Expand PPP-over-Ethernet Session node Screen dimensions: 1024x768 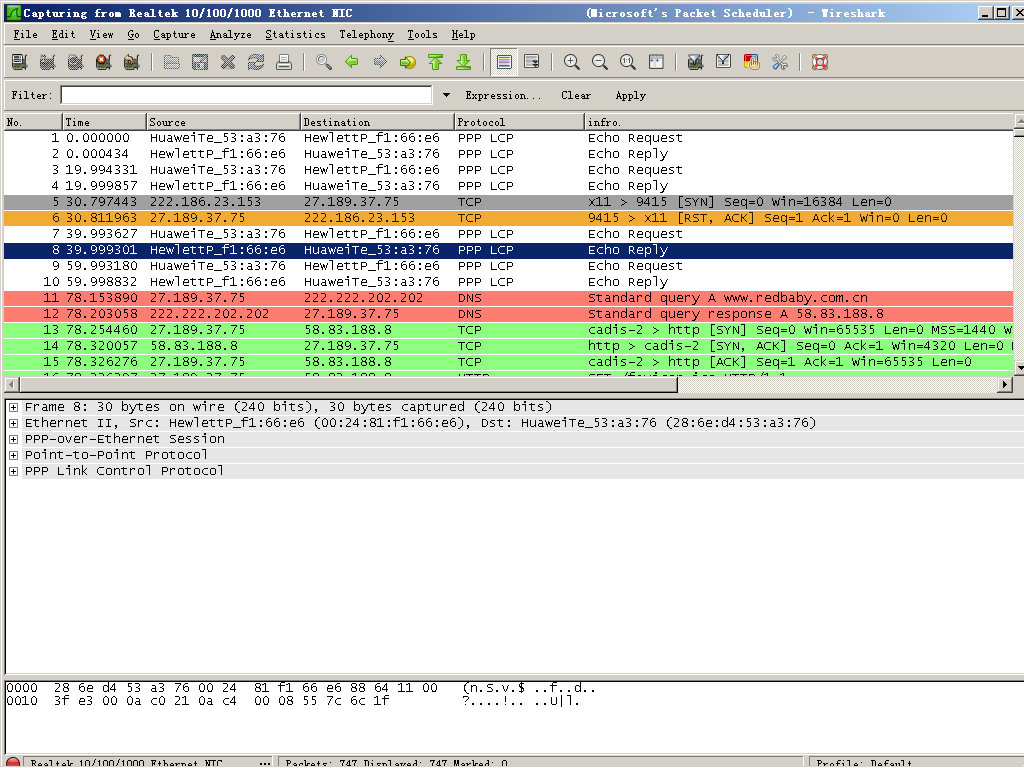(13, 439)
